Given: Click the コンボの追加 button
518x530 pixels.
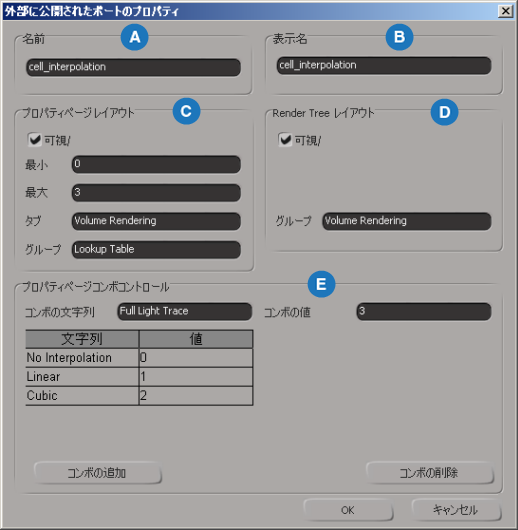Looking at the screenshot, I should 98,473.
